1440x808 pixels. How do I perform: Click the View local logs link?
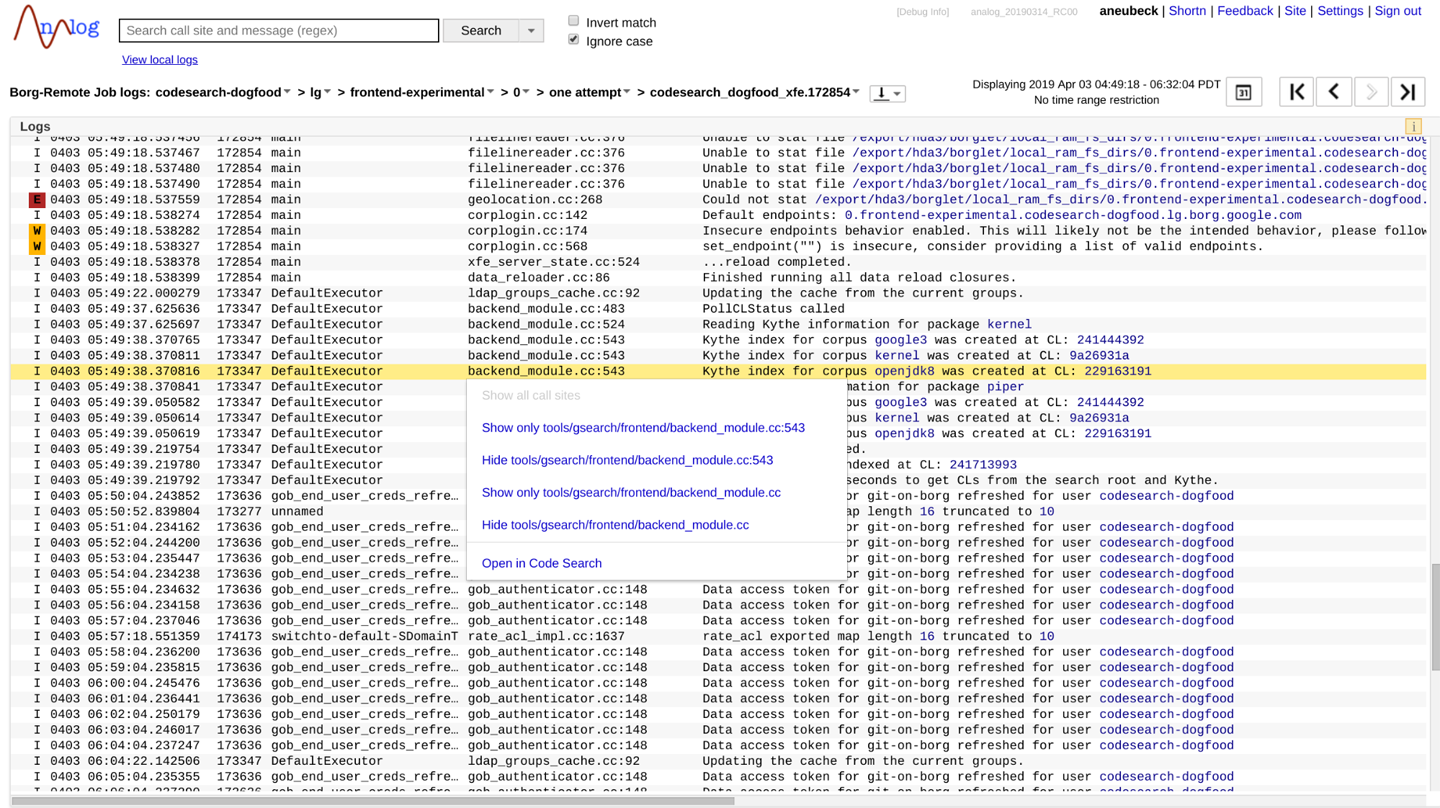click(160, 59)
